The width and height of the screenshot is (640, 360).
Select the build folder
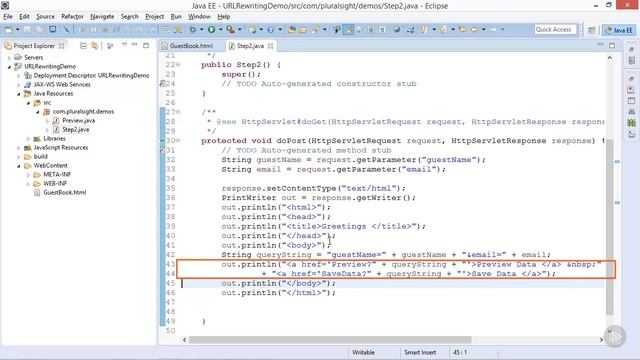[x=40, y=156]
